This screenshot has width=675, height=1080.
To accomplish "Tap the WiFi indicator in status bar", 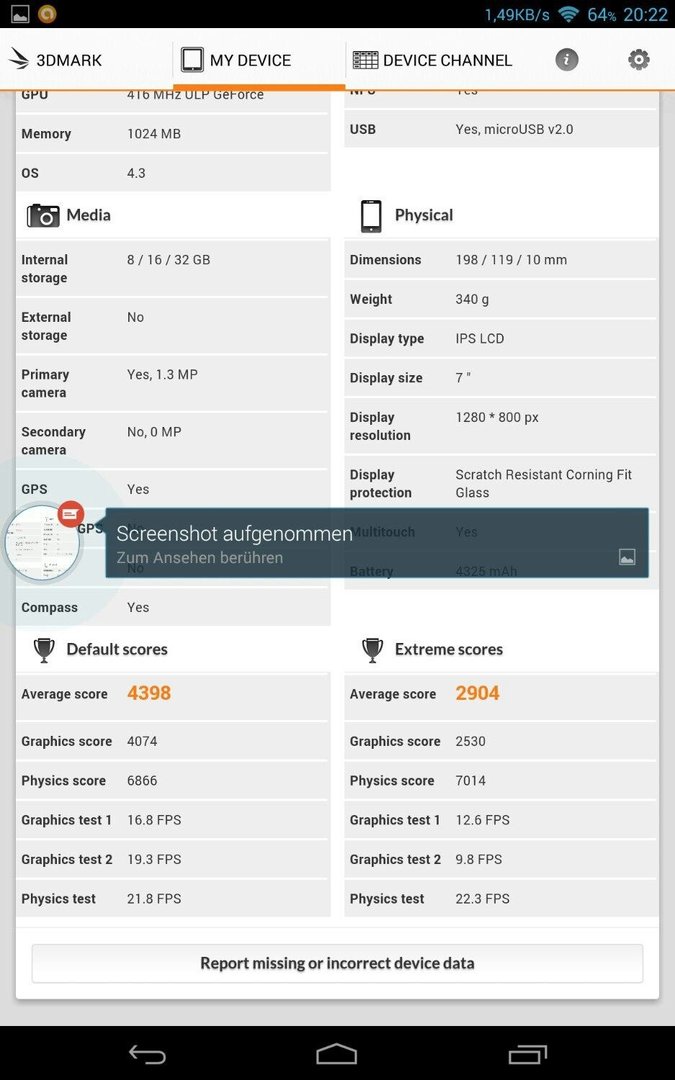I will coord(568,14).
